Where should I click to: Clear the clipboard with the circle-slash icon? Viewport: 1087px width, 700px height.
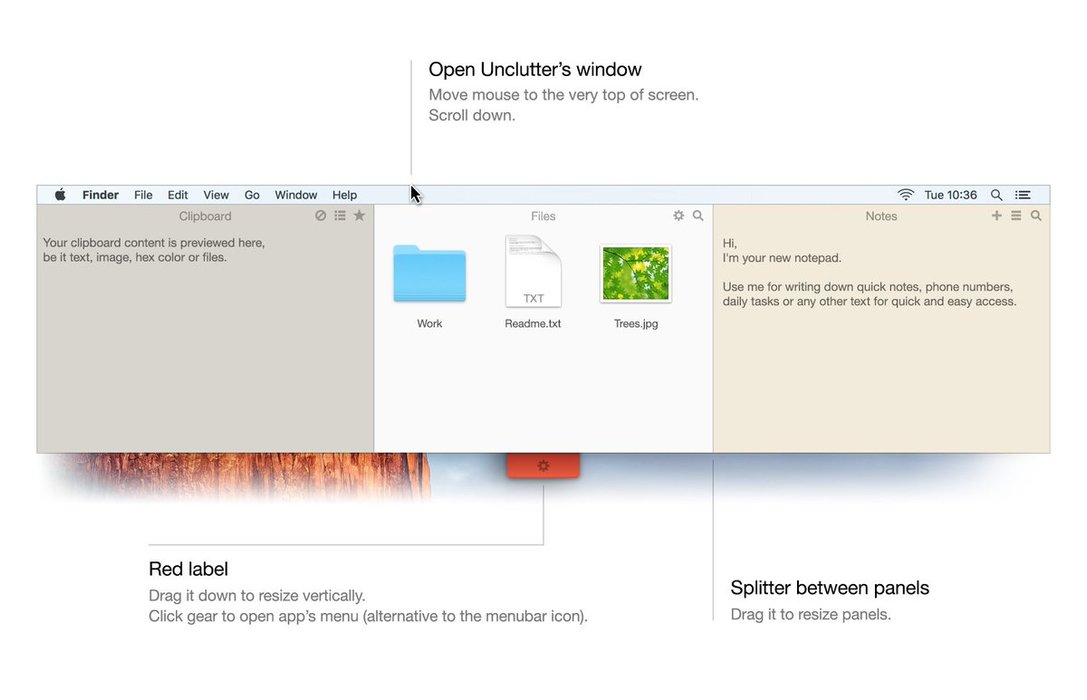(320, 216)
